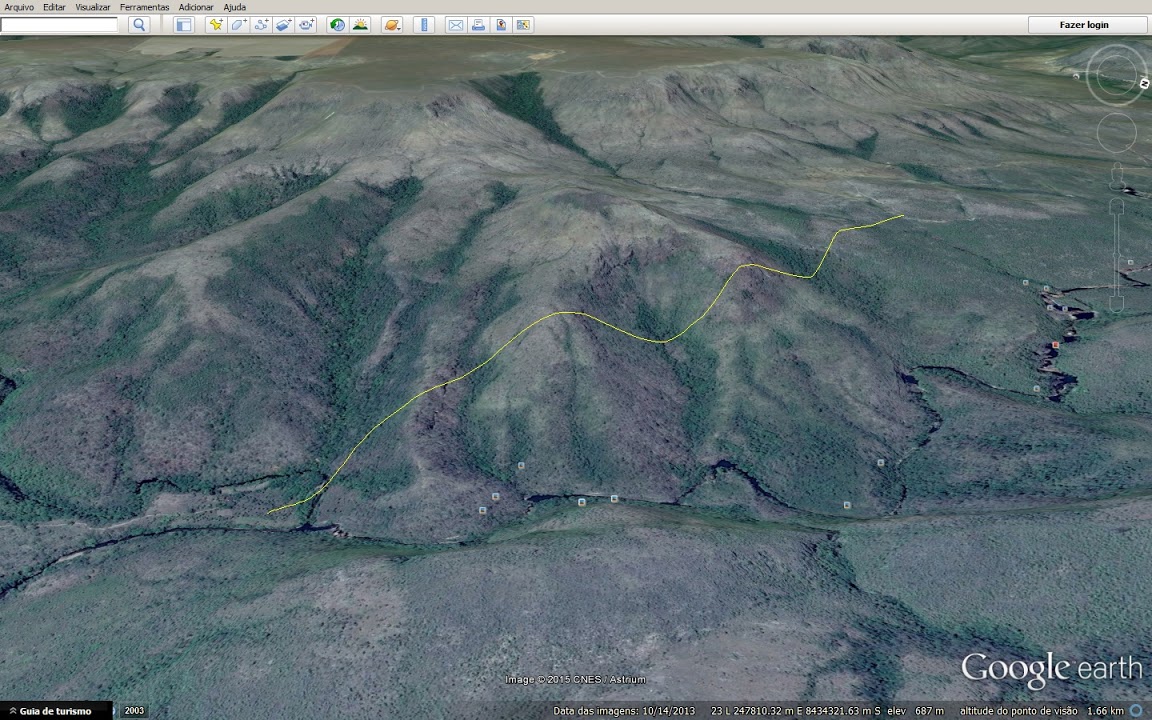Select the add path tool
Viewport: 1152px width, 720px height.
(261, 25)
